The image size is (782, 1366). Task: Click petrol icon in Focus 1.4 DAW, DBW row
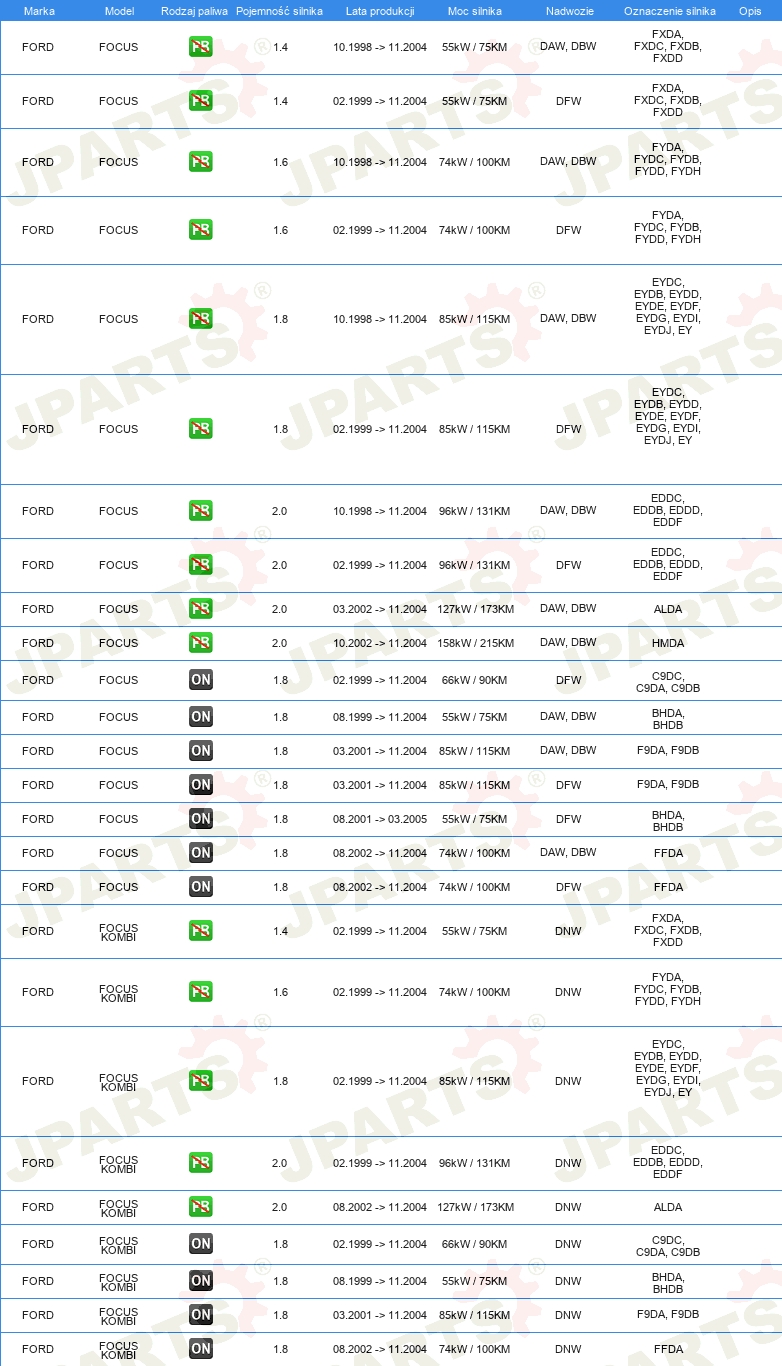(201, 47)
